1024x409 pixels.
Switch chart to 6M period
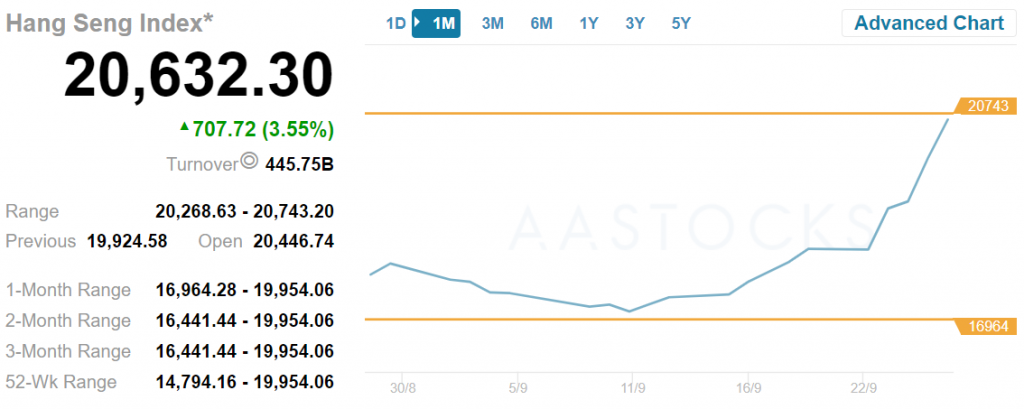tap(541, 23)
